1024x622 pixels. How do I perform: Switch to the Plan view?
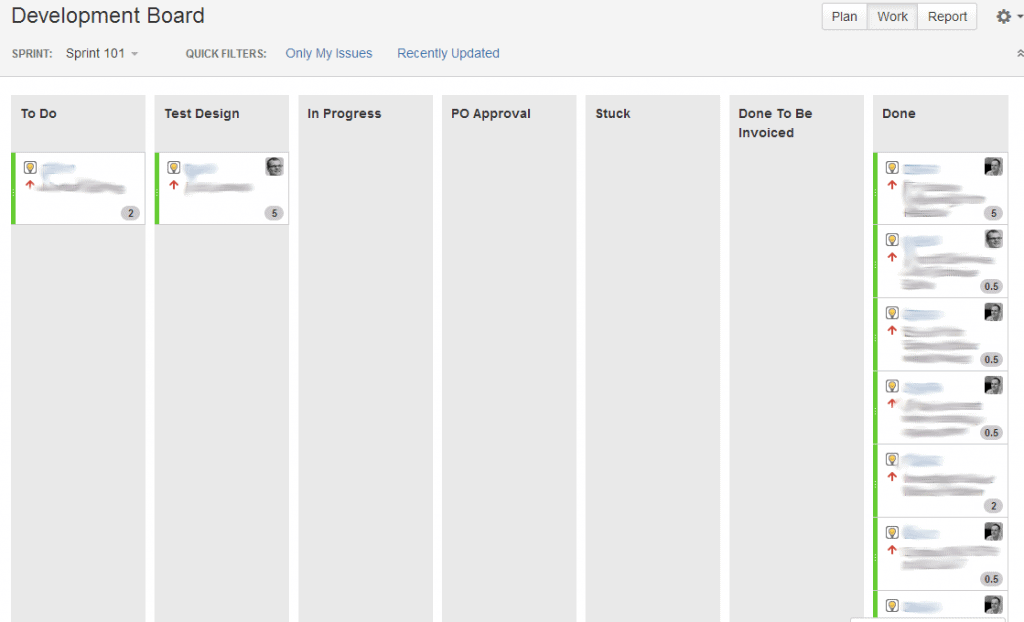pos(844,16)
